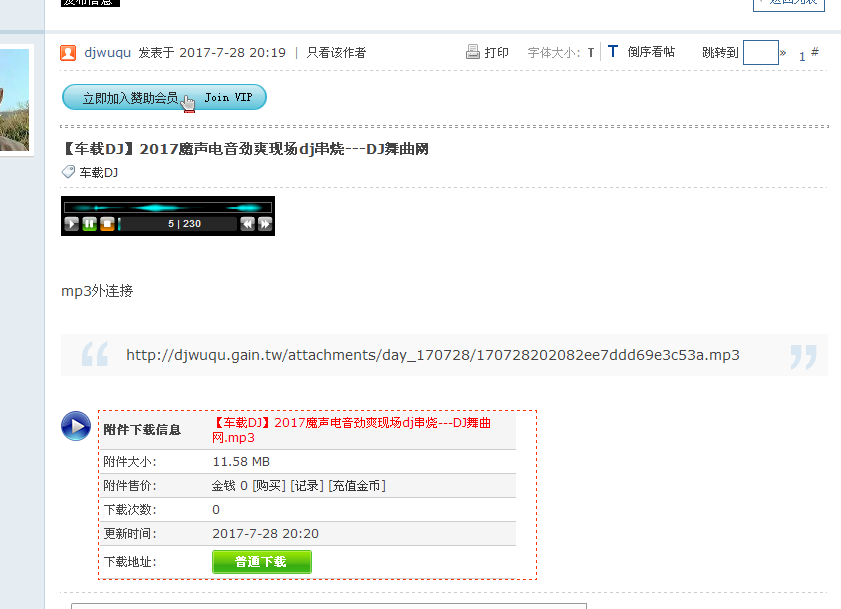Viewport: 841px width, 609px height.
Task: Click the green 普通下载 download button
Action: point(262,562)
